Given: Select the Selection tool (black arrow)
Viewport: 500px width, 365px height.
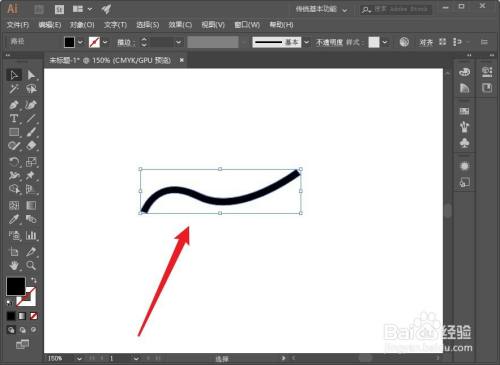Looking at the screenshot, I should click(x=14, y=75).
